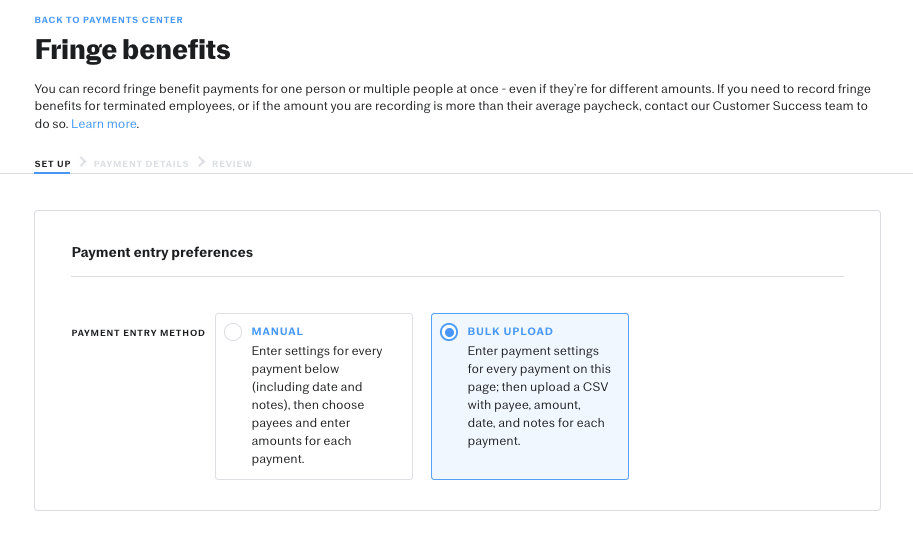Screen dimensions: 913x535
Task: Click Bulk Upload text mentioning CSV
Action: (x=537, y=387)
